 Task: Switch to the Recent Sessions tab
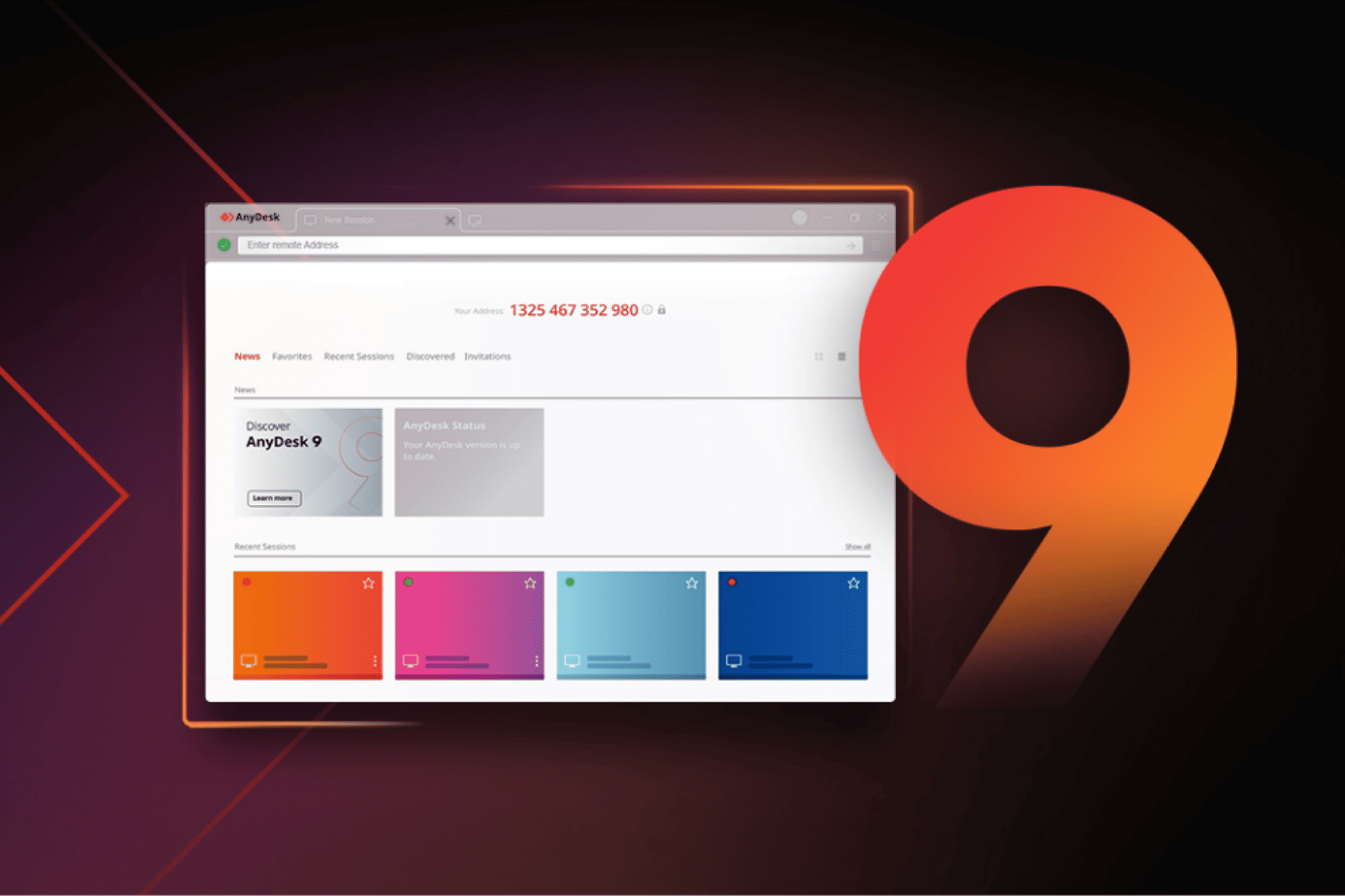pos(359,356)
